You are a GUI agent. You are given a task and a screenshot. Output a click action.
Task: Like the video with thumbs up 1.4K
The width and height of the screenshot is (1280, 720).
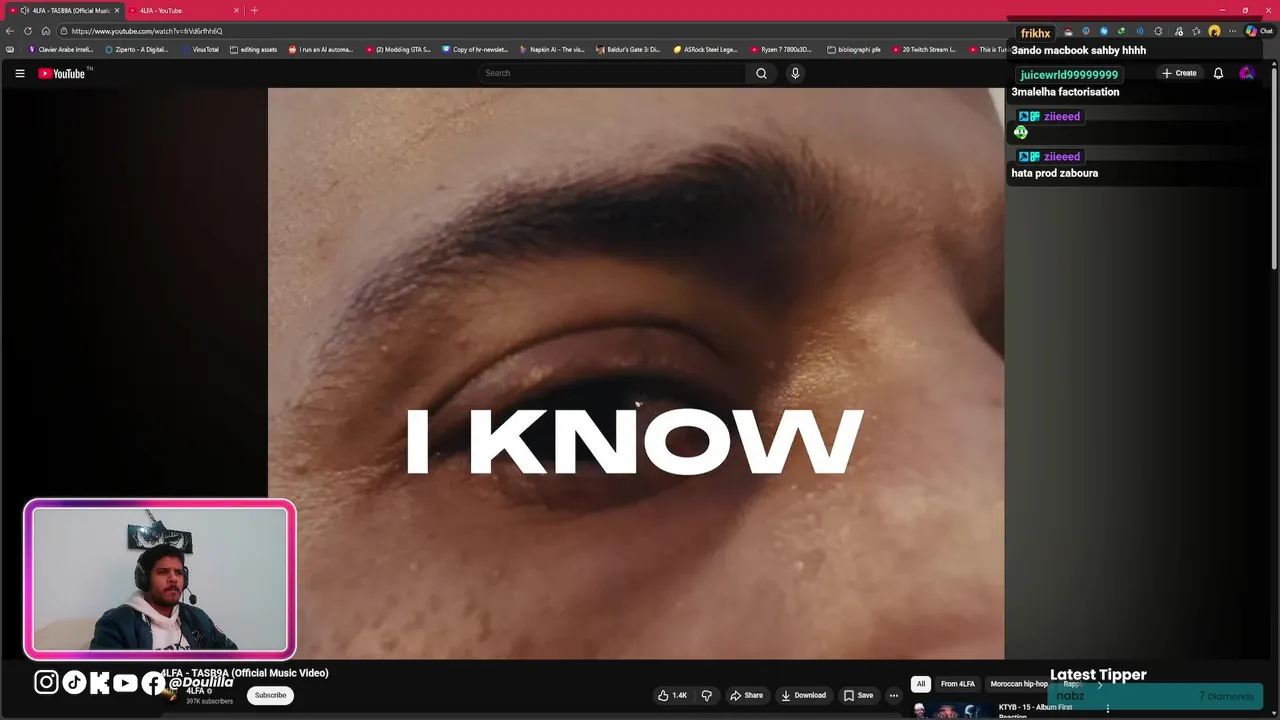pos(672,695)
